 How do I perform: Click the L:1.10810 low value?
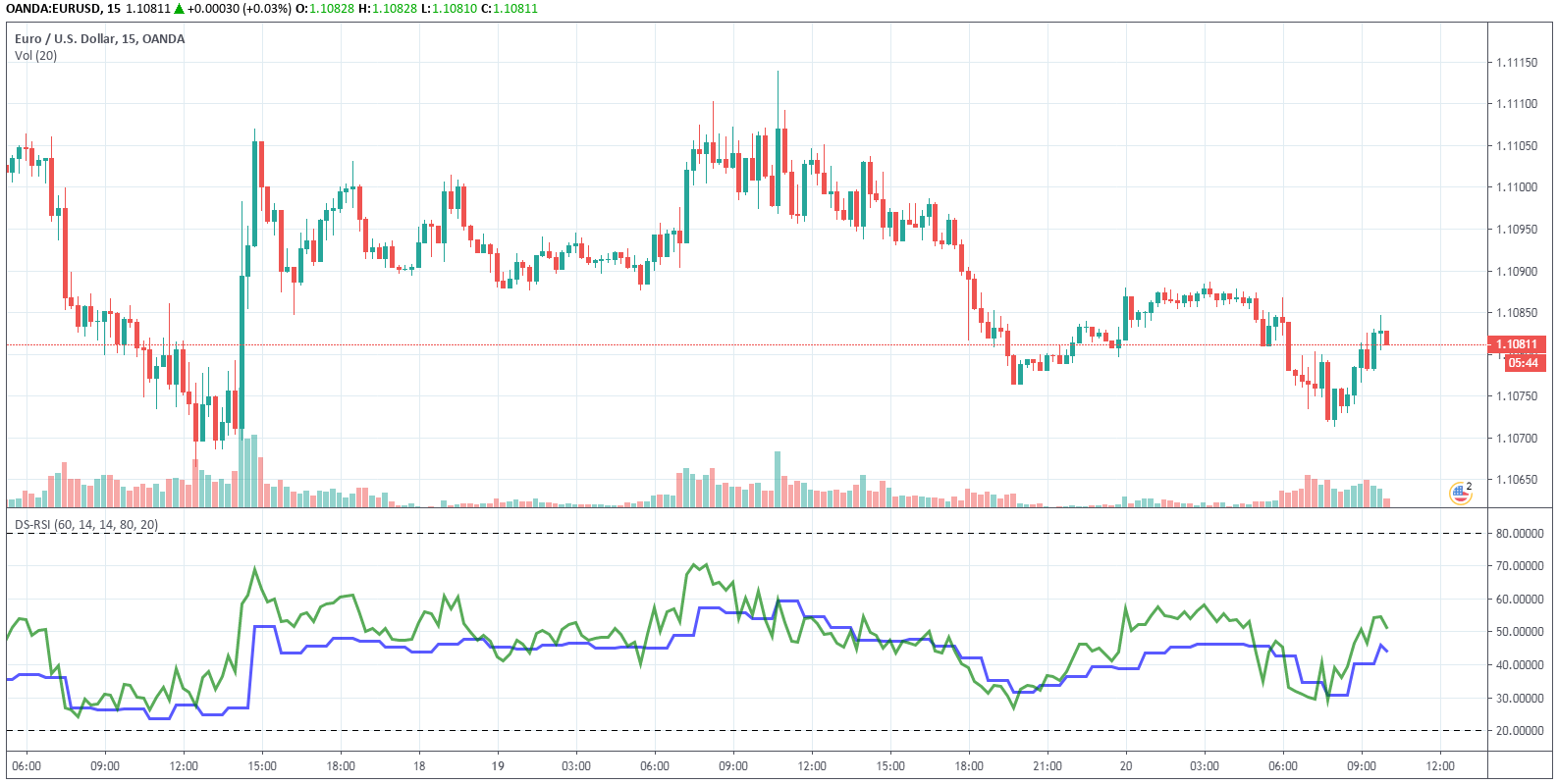coord(450,9)
